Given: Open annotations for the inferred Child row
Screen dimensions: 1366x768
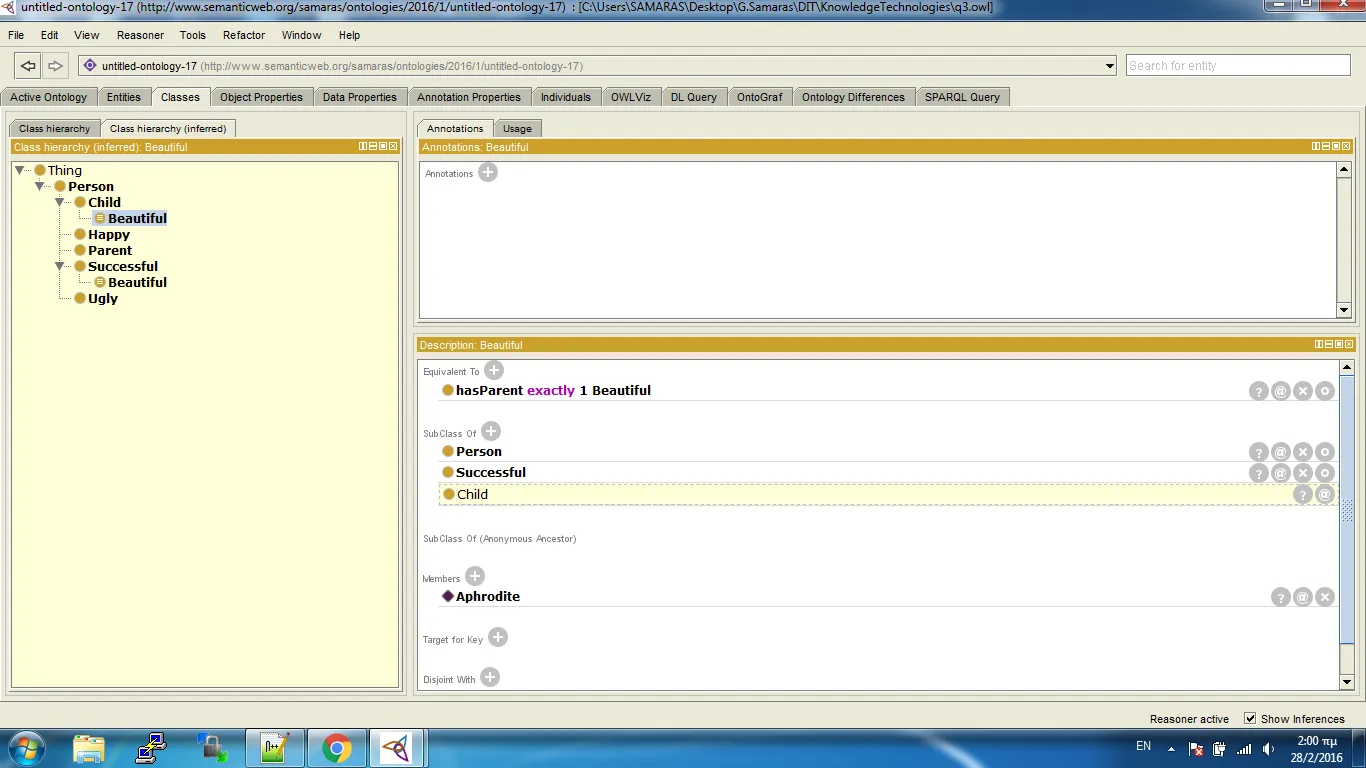Looking at the screenshot, I should 1325,494.
